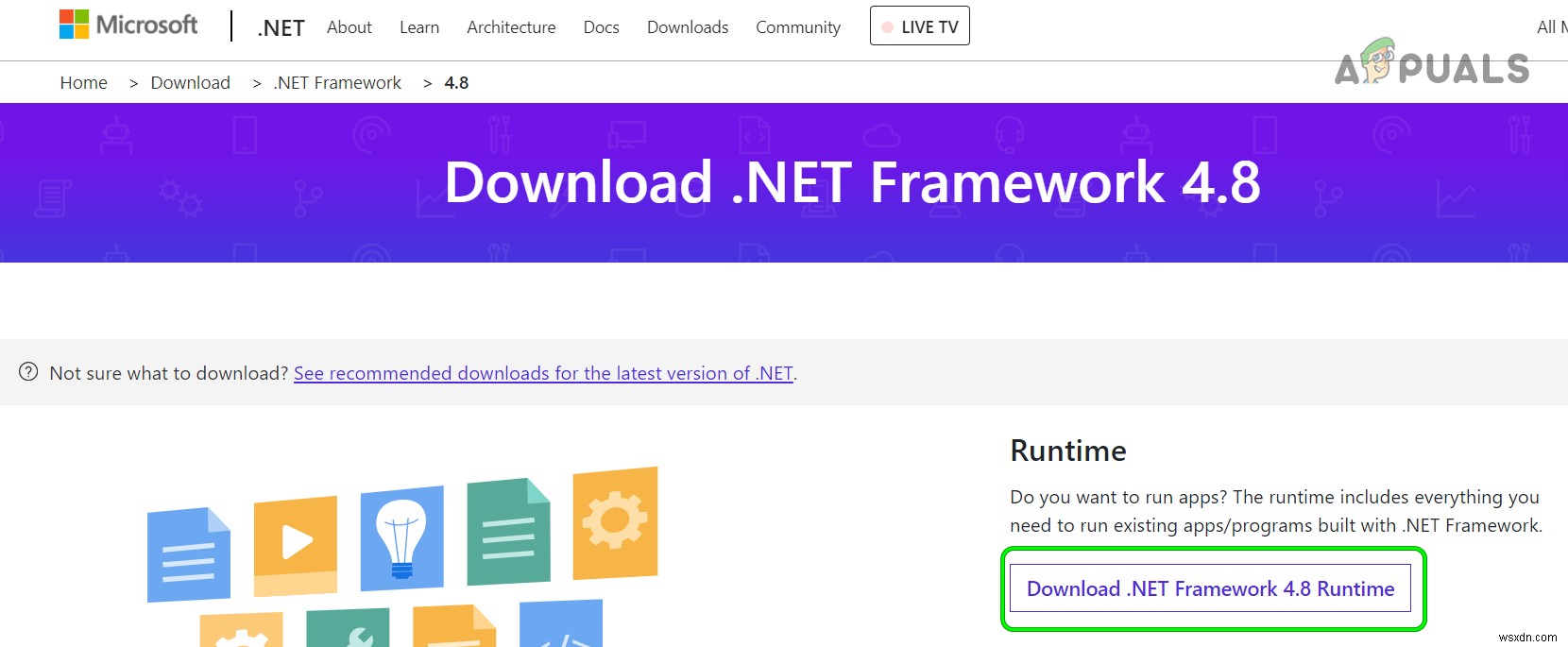Open the recommended downloads for latest .NET link
The image size is (1568, 647).
[543, 373]
